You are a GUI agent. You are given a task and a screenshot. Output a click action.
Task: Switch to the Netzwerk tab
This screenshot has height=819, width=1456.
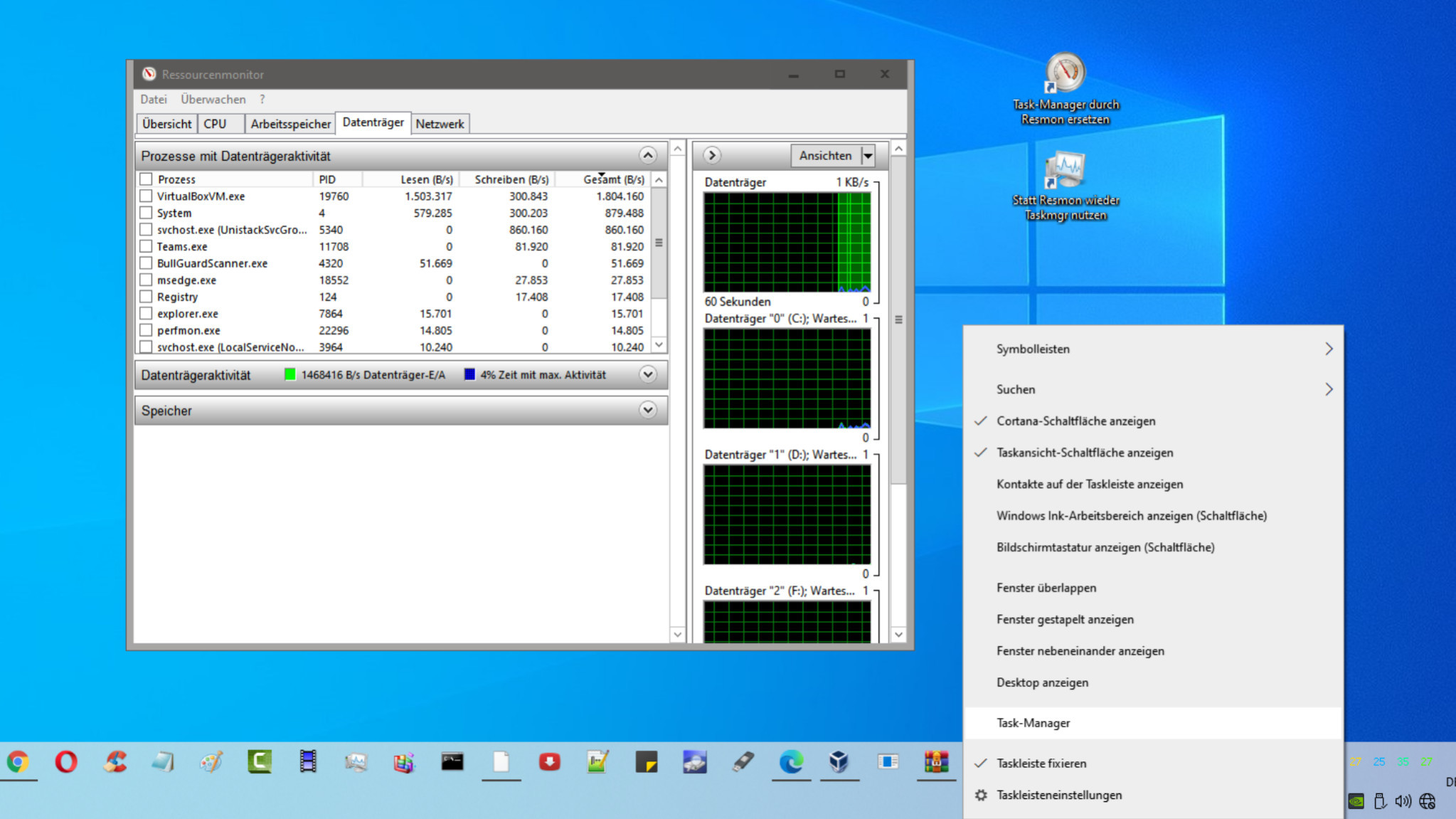coord(440,124)
